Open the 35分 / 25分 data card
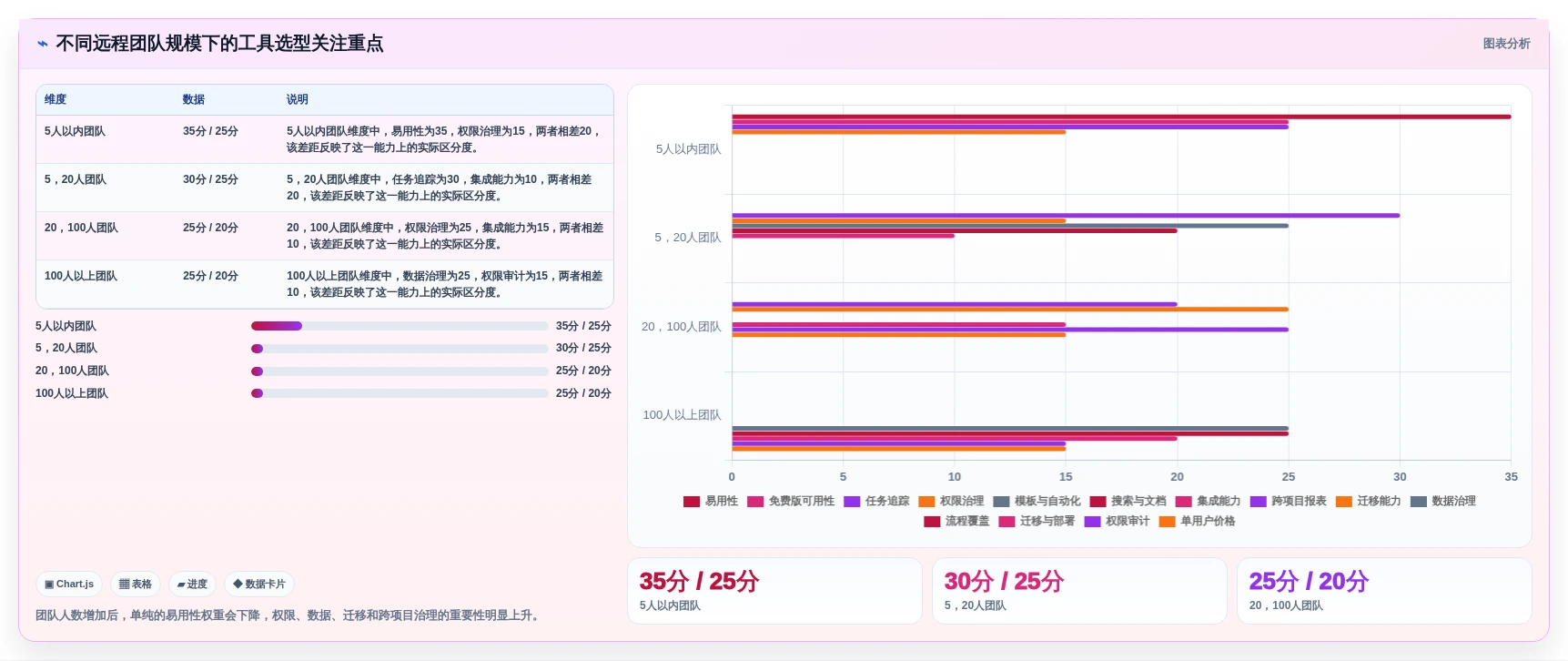Screen dimensions: 1568x661 click(x=774, y=591)
